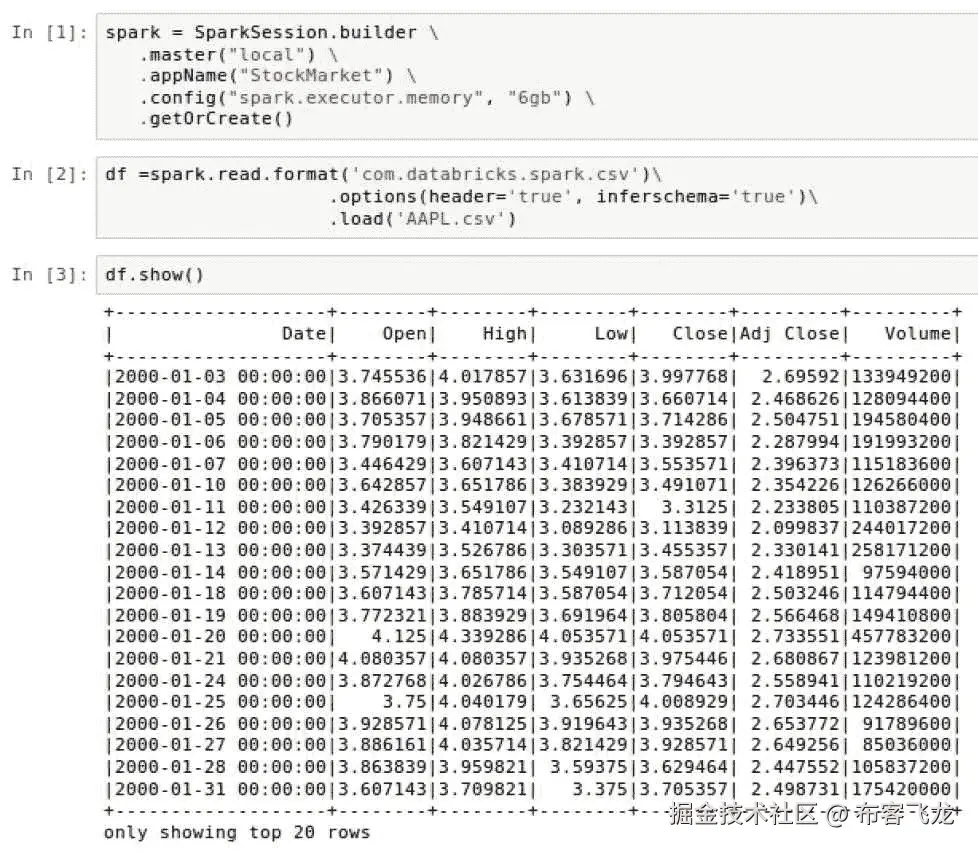Click the .load('AAPL.csv') line

tap(422, 218)
